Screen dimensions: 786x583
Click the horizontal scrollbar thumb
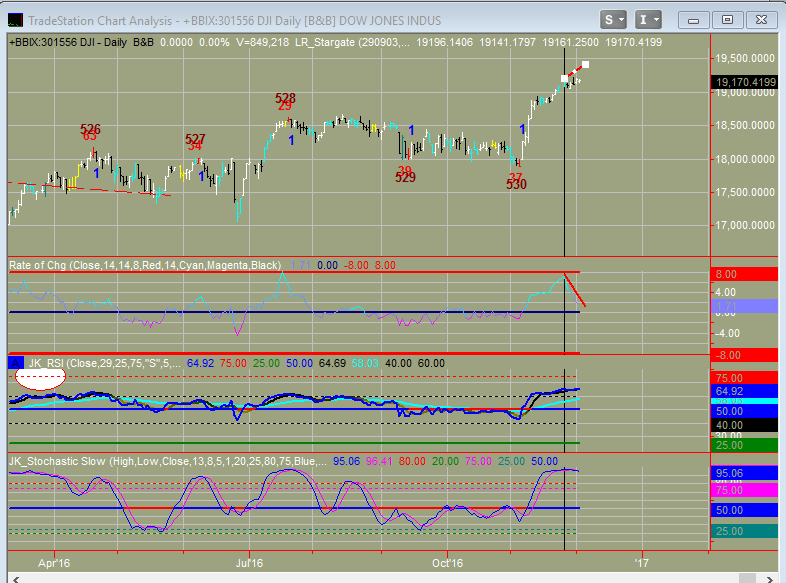click(747, 579)
